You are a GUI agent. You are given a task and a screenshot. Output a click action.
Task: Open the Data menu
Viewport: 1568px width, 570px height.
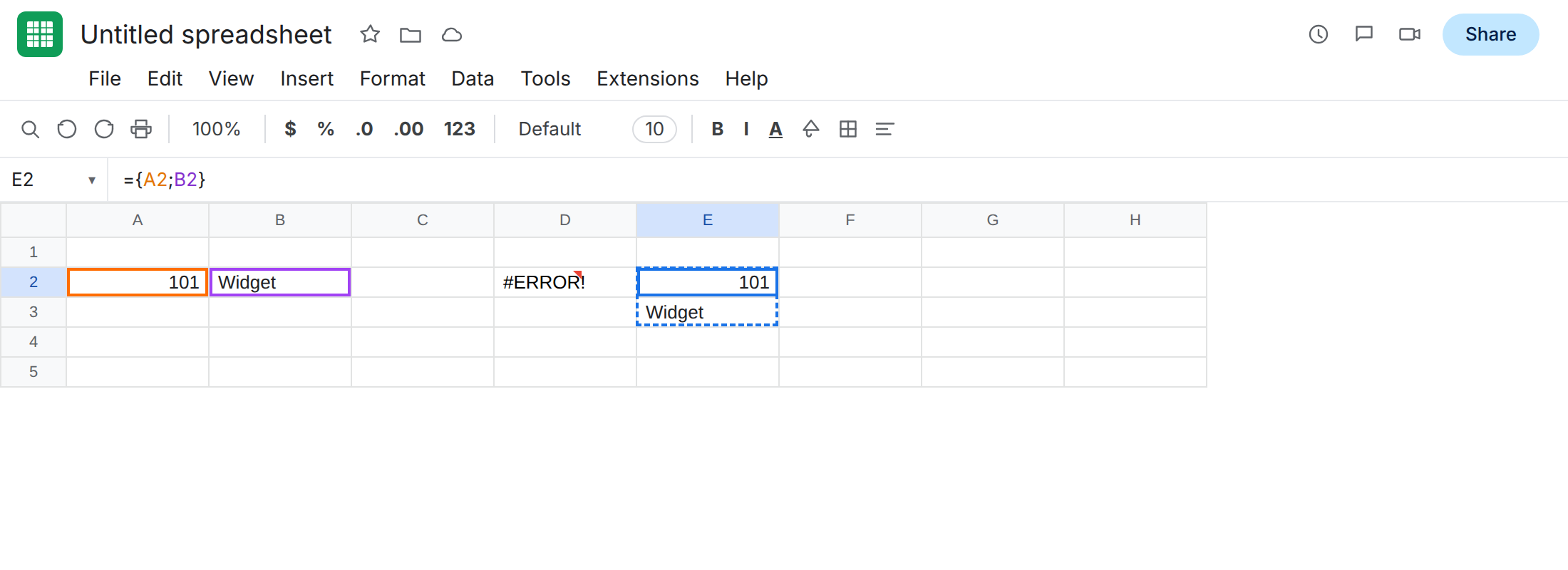point(473,78)
